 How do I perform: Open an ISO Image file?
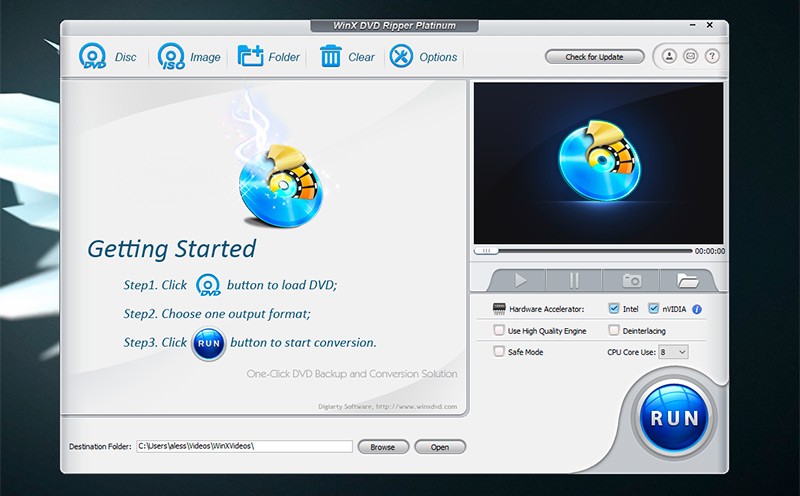click(189, 56)
